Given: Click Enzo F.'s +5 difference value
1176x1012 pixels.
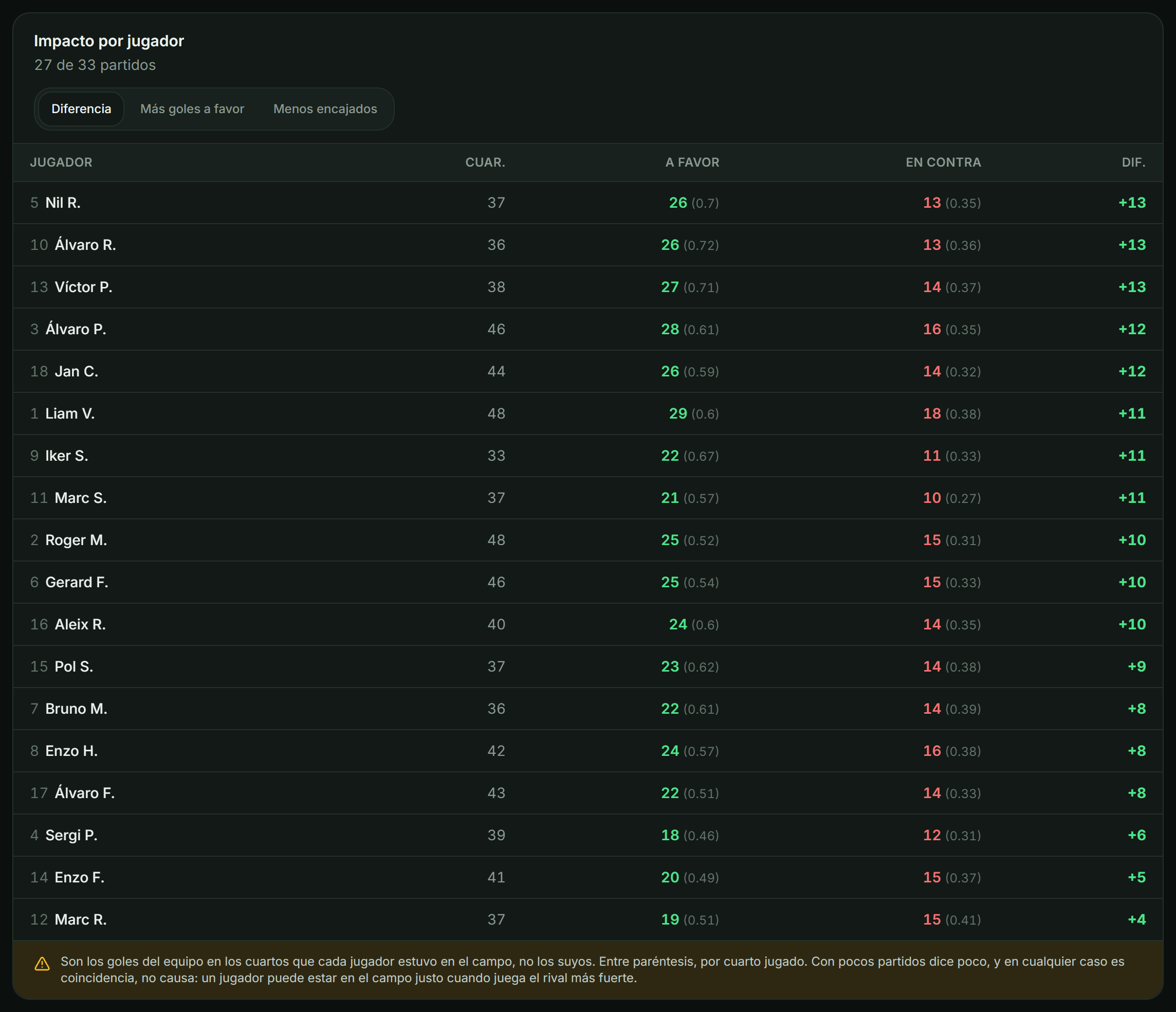Looking at the screenshot, I should tap(1137, 877).
